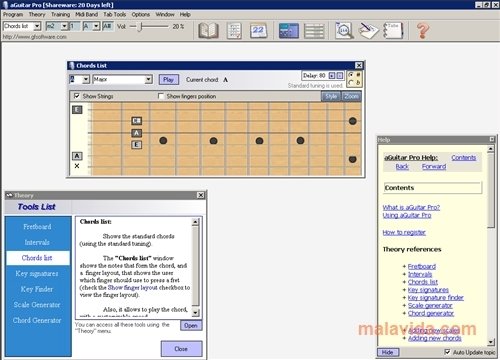Click the Open button in Theory window
The image size is (500, 360).
point(191,325)
